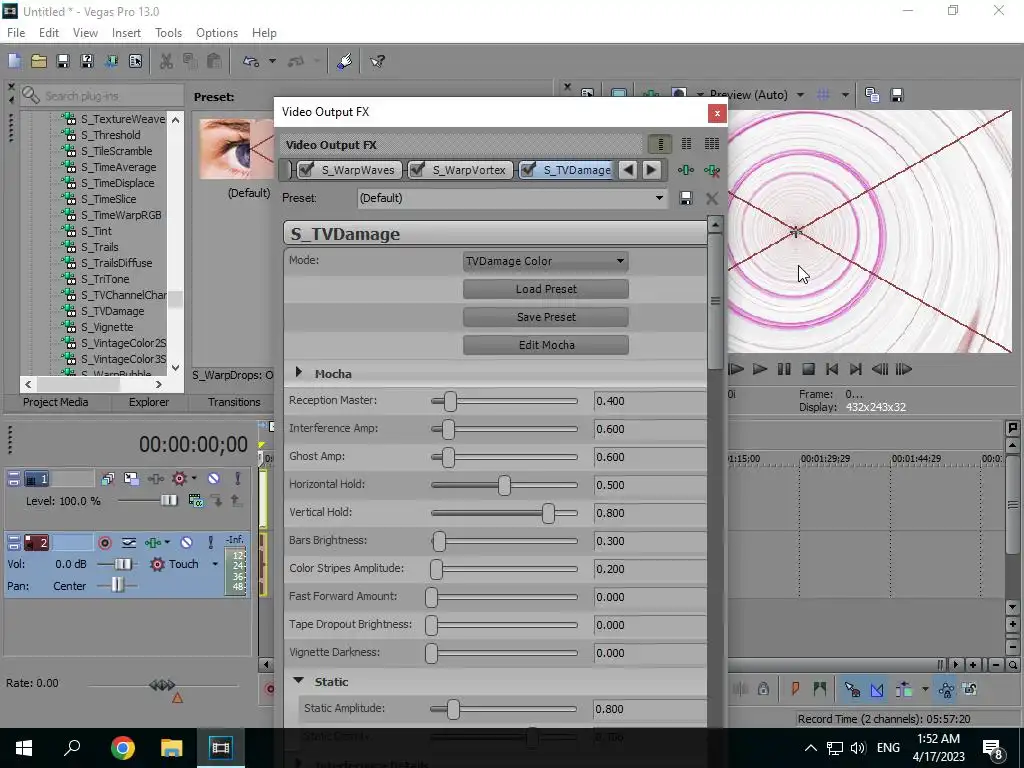Switch FX view to two-column layout

(686, 144)
